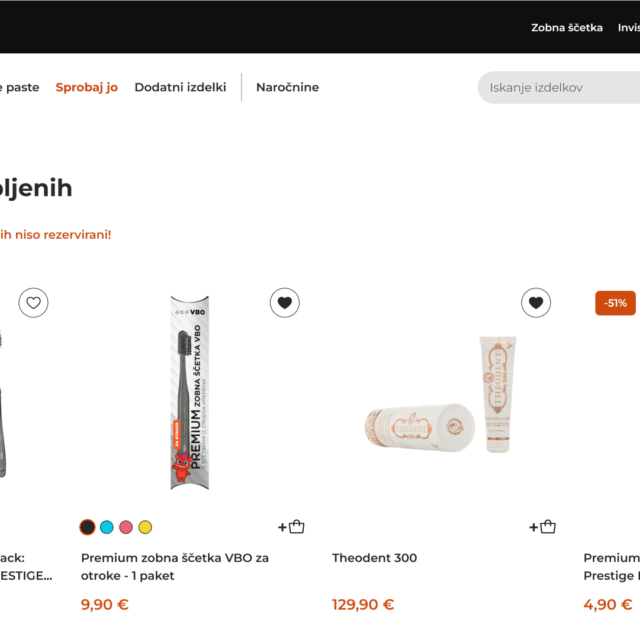Click the -51% discount badge
This screenshot has height=640, width=640.
615,303
